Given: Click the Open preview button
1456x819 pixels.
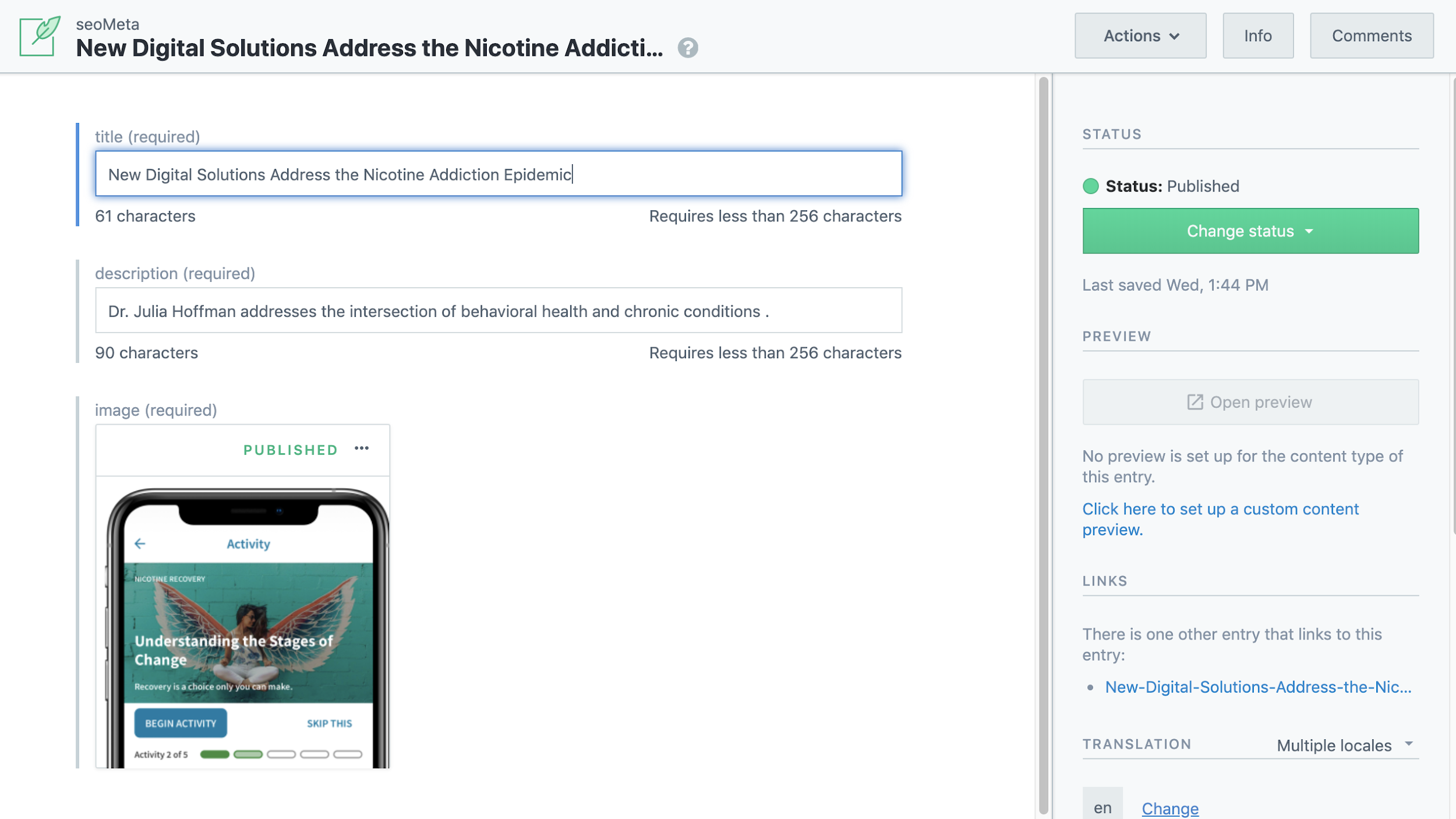Looking at the screenshot, I should coord(1250,403).
